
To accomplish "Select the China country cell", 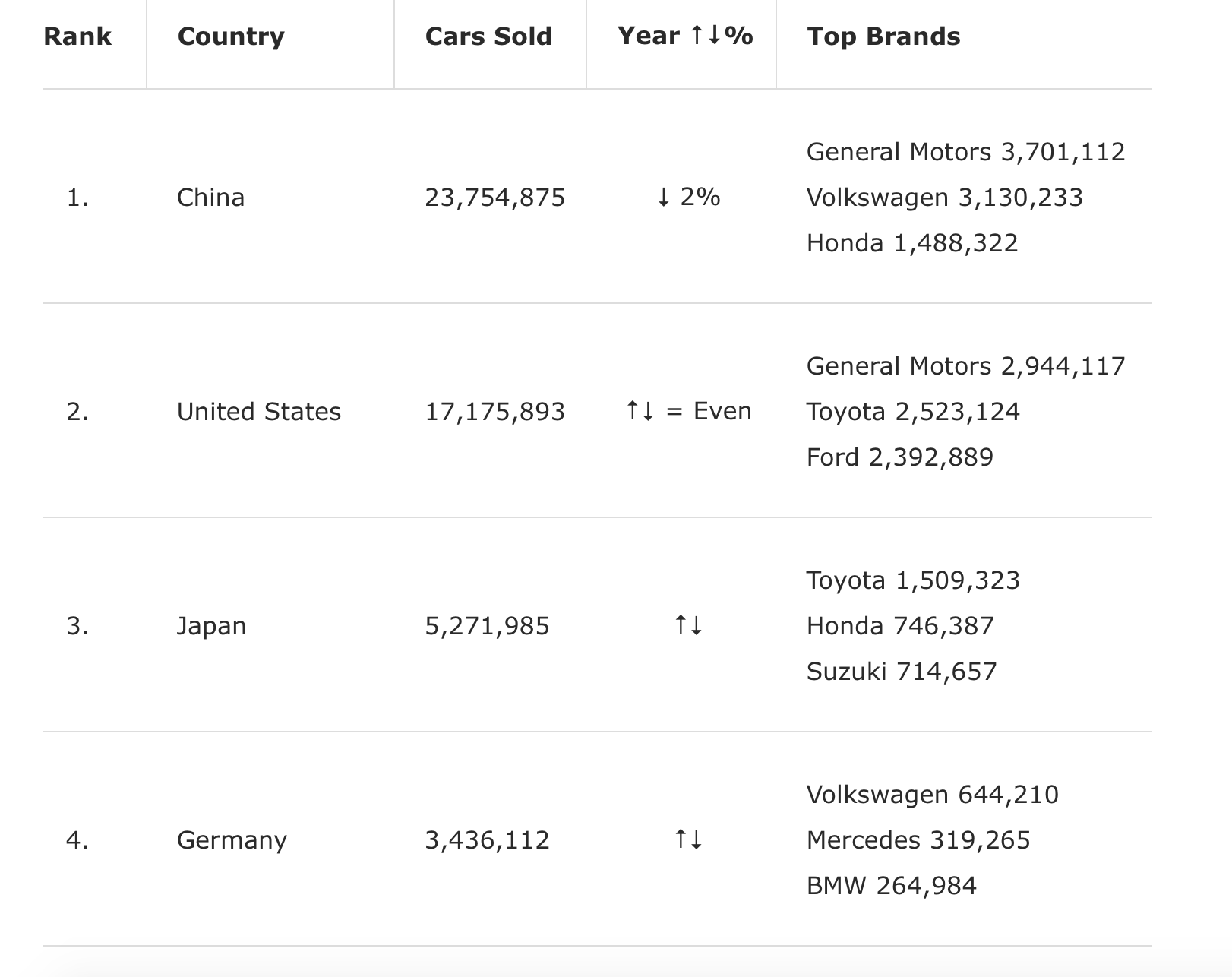I will tap(210, 198).
